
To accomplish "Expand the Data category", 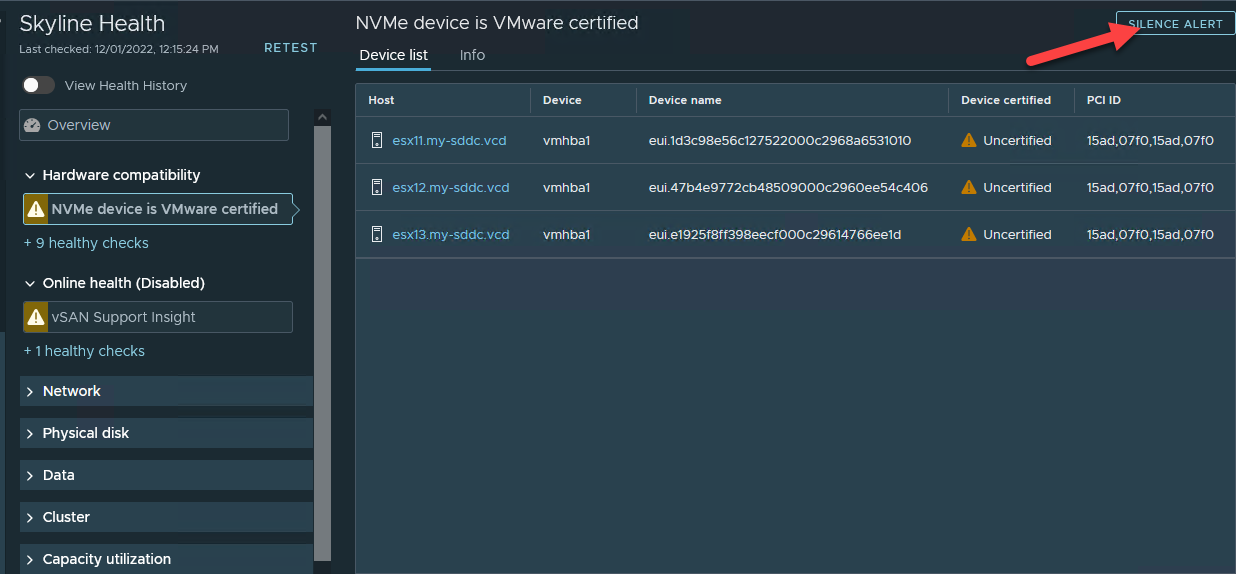I will [166, 475].
